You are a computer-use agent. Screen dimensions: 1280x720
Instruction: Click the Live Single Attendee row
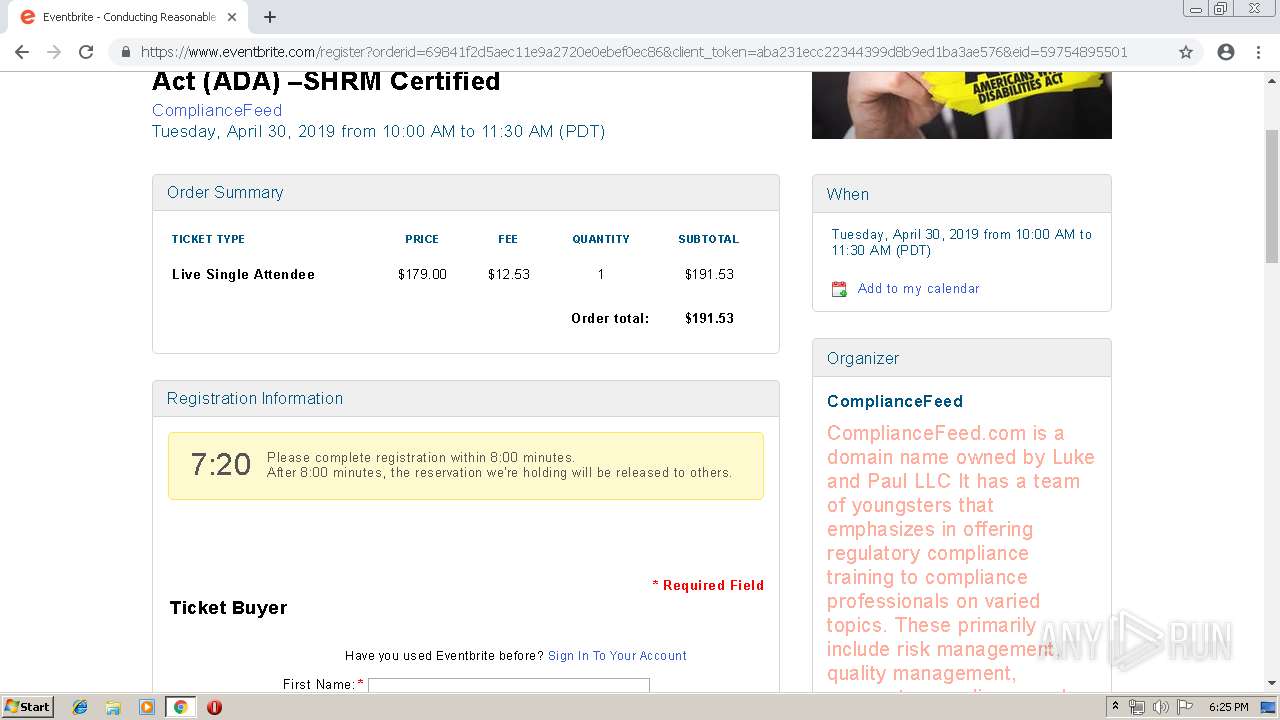point(465,274)
